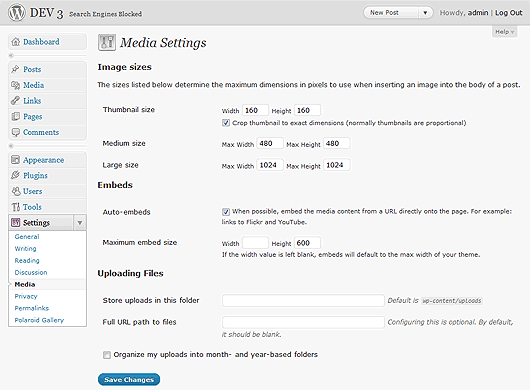Click the Log Out link
Image resolution: width=530 pixels, height=390 pixels.
click(x=509, y=13)
